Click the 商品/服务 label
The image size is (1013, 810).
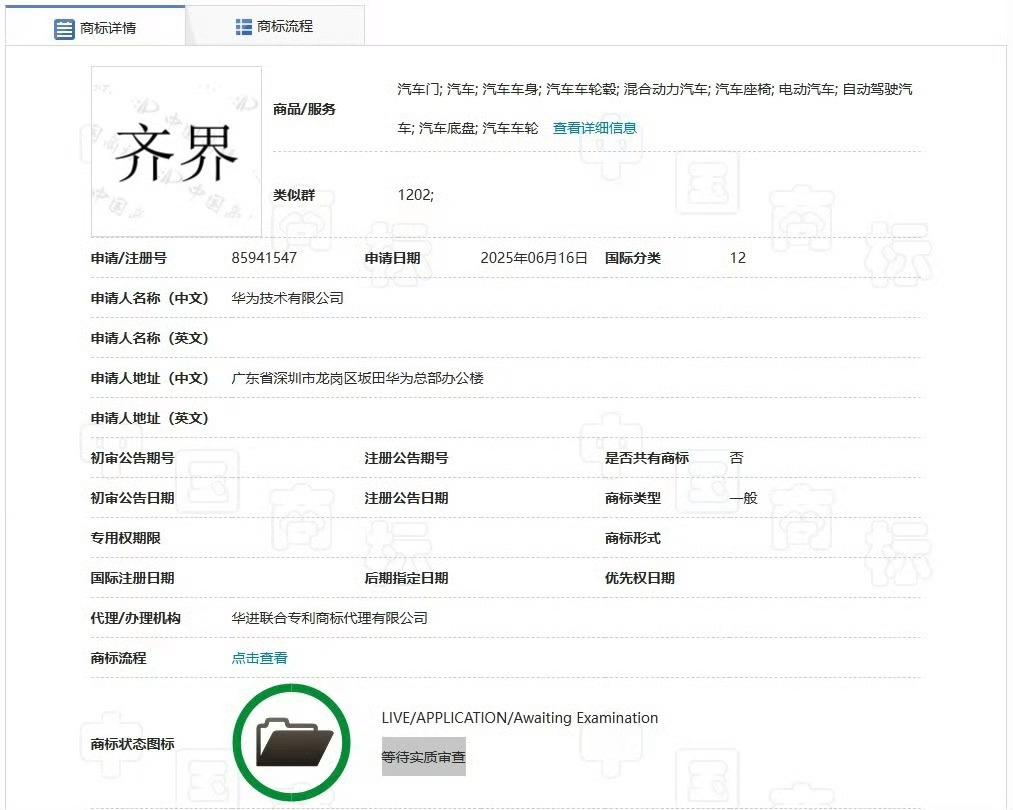point(304,109)
